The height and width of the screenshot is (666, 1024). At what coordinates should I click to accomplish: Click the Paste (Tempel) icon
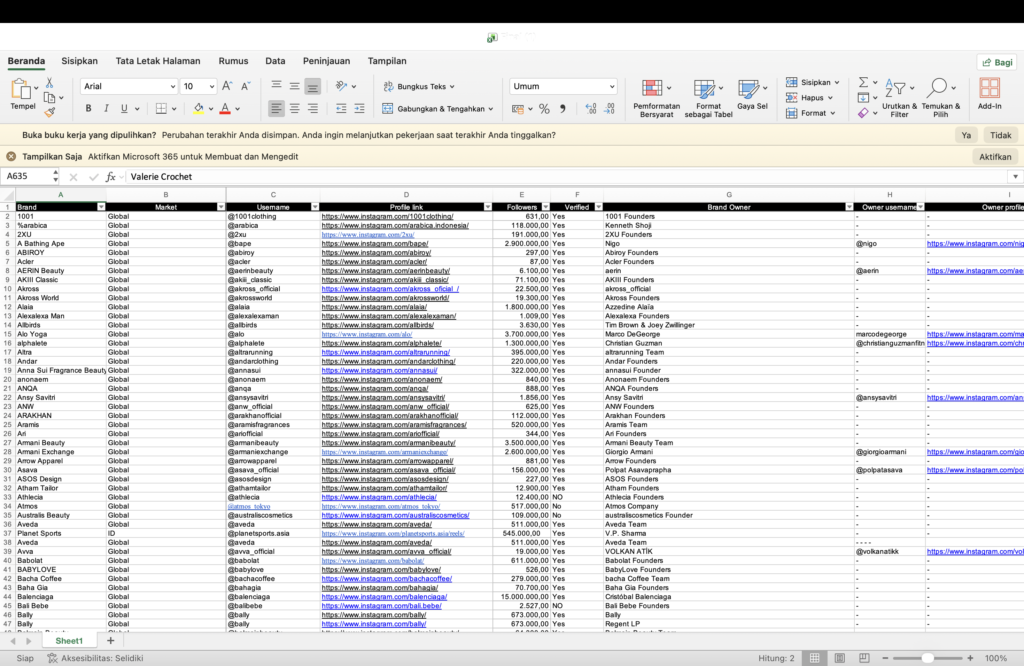coord(20,89)
